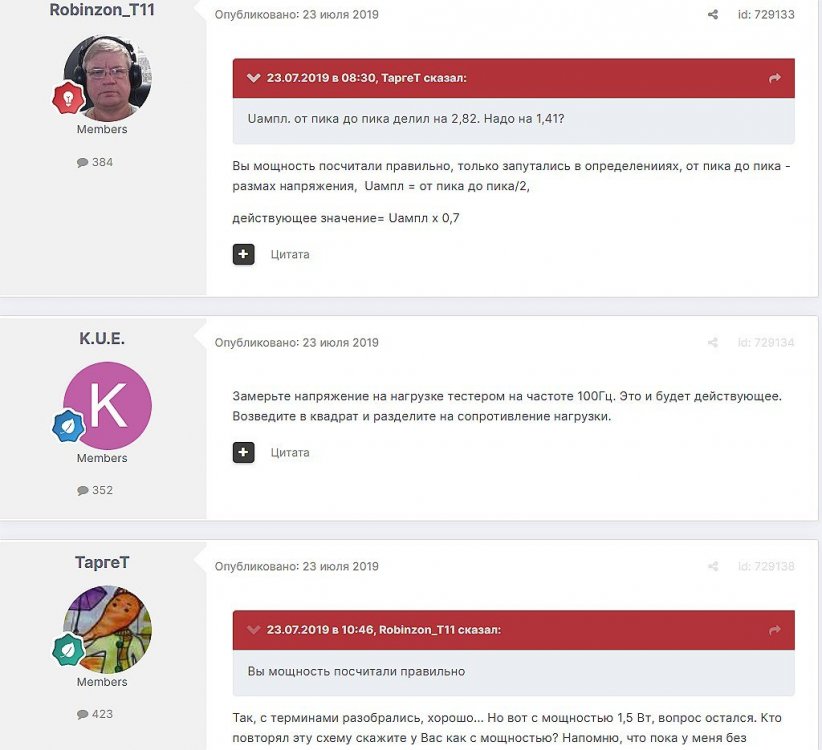Screen dimensions: 822x750
Task: Click Цитата link under K.U.E. post
Action: [290, 453]
